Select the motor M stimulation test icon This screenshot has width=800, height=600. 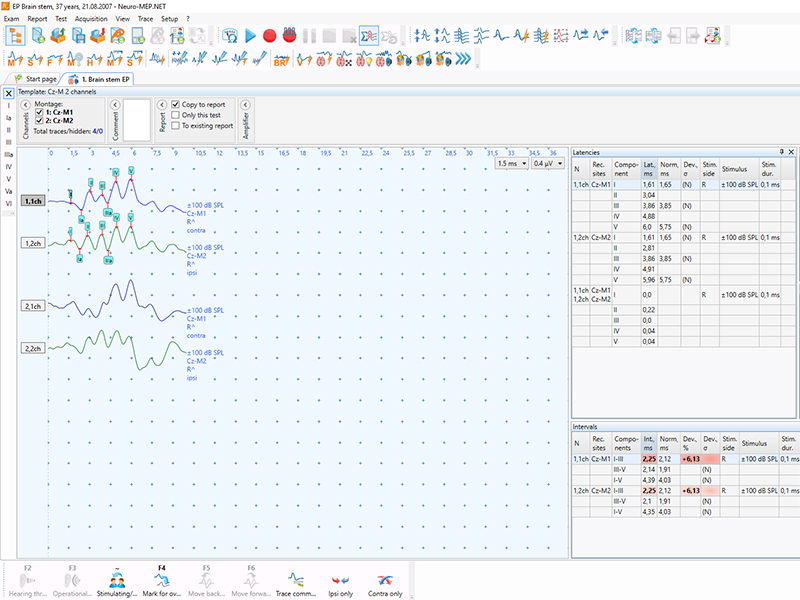(15, 59)
